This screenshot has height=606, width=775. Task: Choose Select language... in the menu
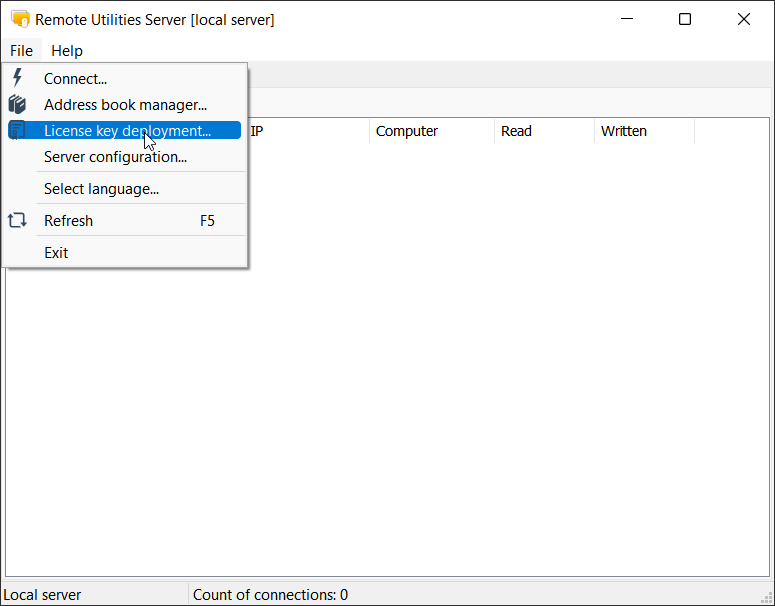click(101, 189)
